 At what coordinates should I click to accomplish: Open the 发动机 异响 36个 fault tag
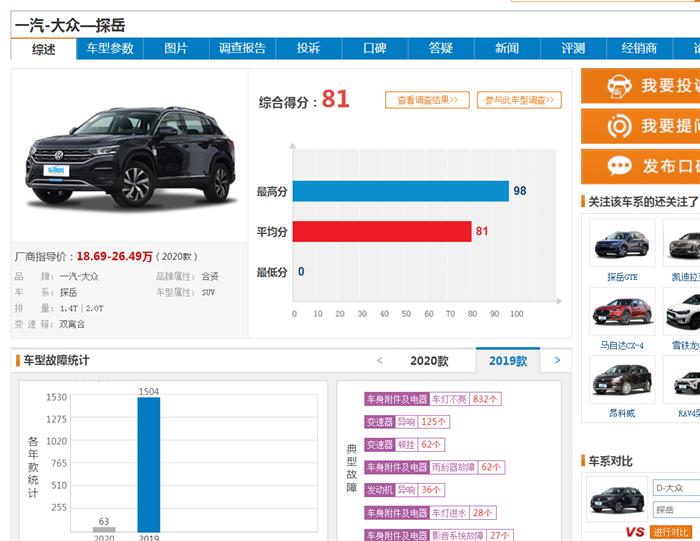point(404,490)
